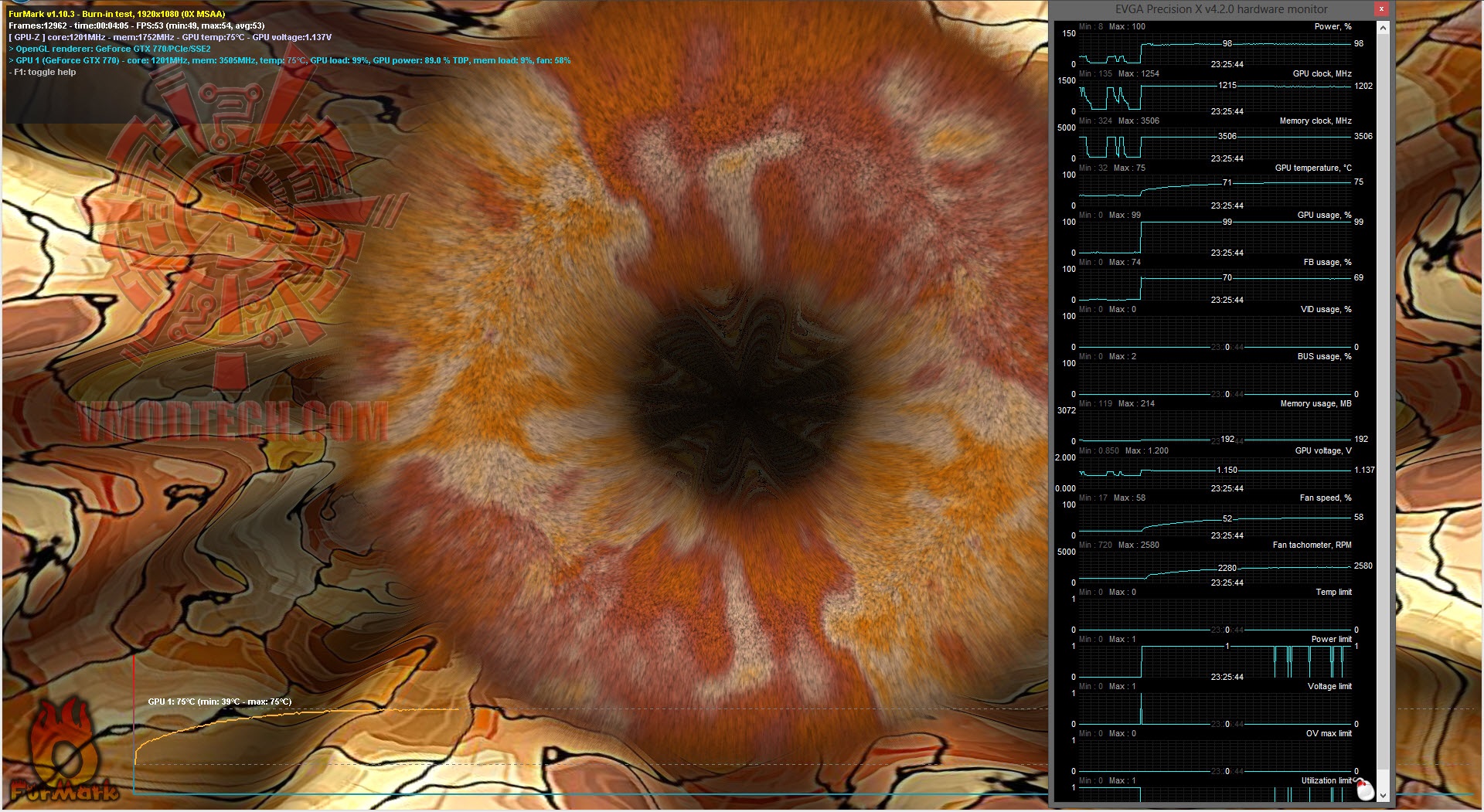Click the FurMark v1.10.3 Burn-in test header line
The image size is (1484, 812).
pos(117,14)
